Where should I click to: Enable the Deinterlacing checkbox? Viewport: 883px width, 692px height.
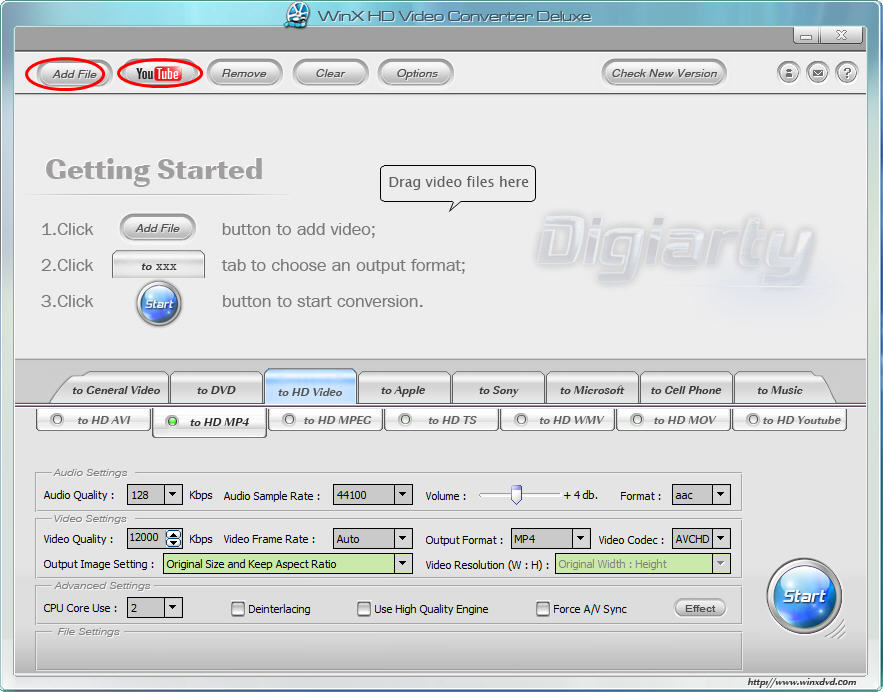point(238,608)
